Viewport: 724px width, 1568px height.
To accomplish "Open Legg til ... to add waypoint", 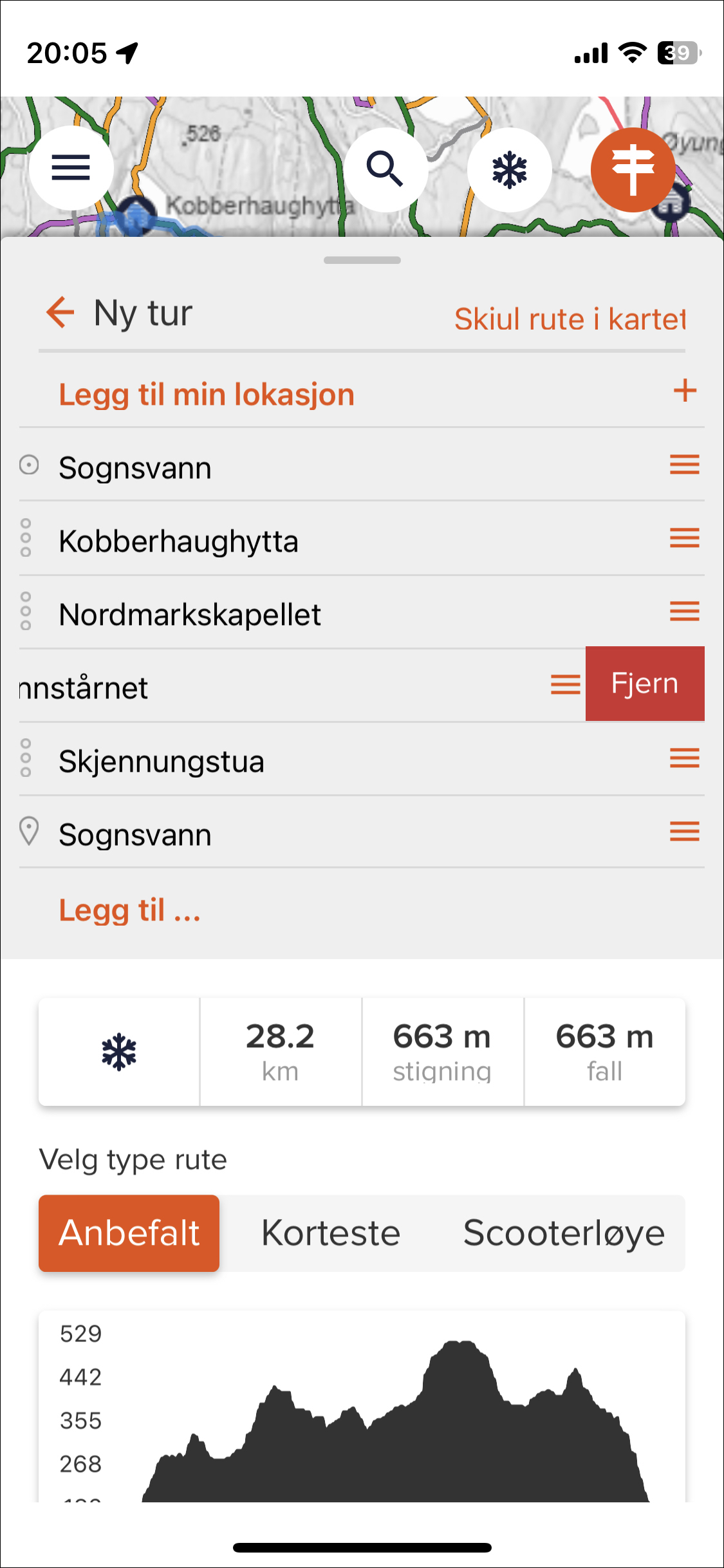I will pyautogui.click(x=130, y=910).
